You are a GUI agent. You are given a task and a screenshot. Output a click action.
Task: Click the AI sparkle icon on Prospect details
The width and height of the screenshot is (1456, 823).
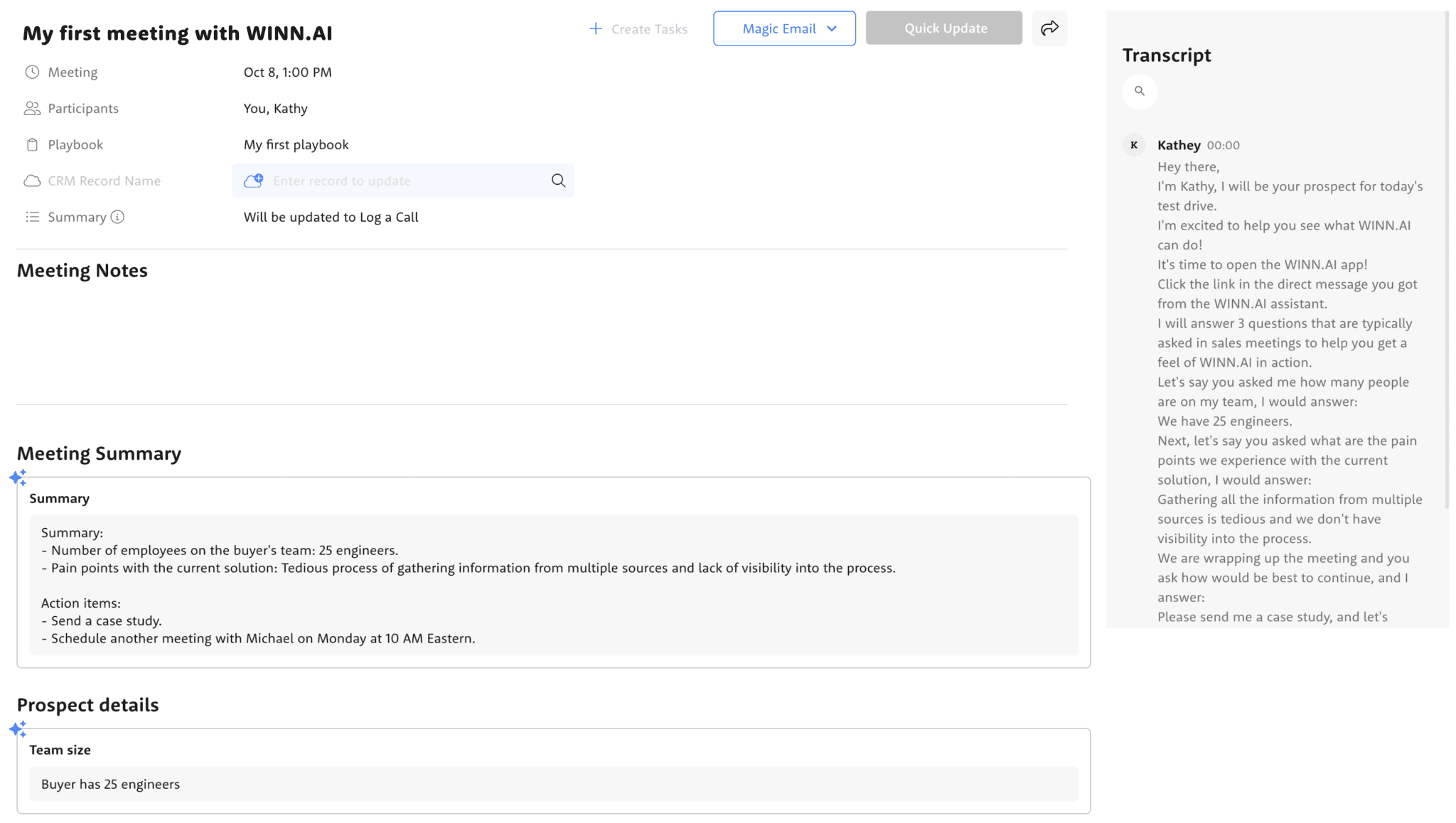18,728
